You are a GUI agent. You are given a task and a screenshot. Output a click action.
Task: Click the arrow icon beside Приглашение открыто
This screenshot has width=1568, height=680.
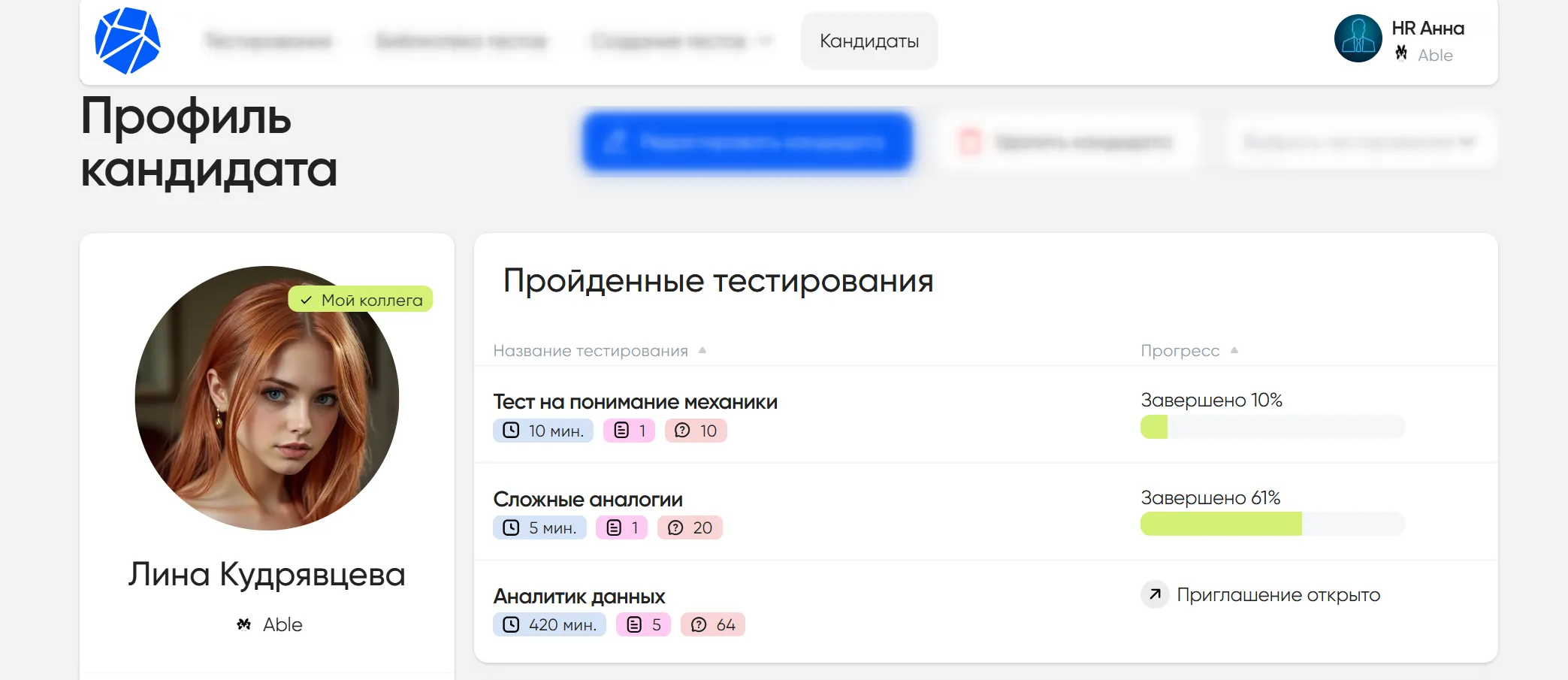click(1153, 594)
